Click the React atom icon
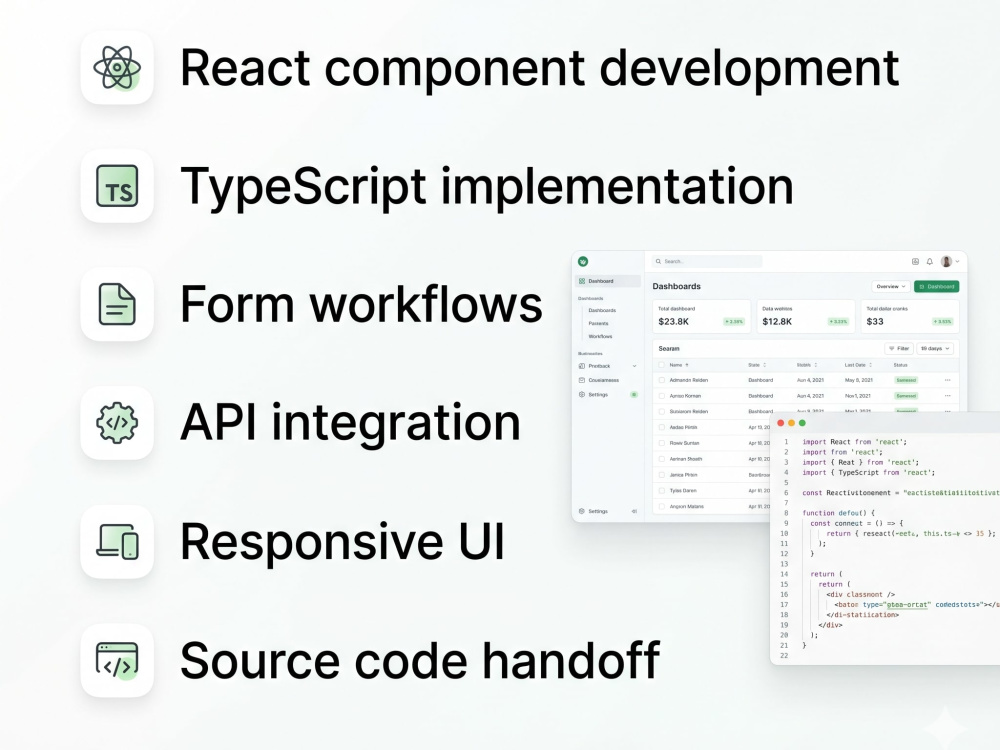The width and height of the screenshot is (1000, 750). pos(117,68)
